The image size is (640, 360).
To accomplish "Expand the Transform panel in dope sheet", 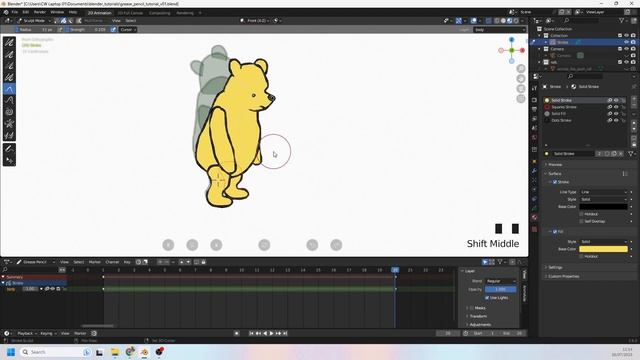I will point(478,316).
